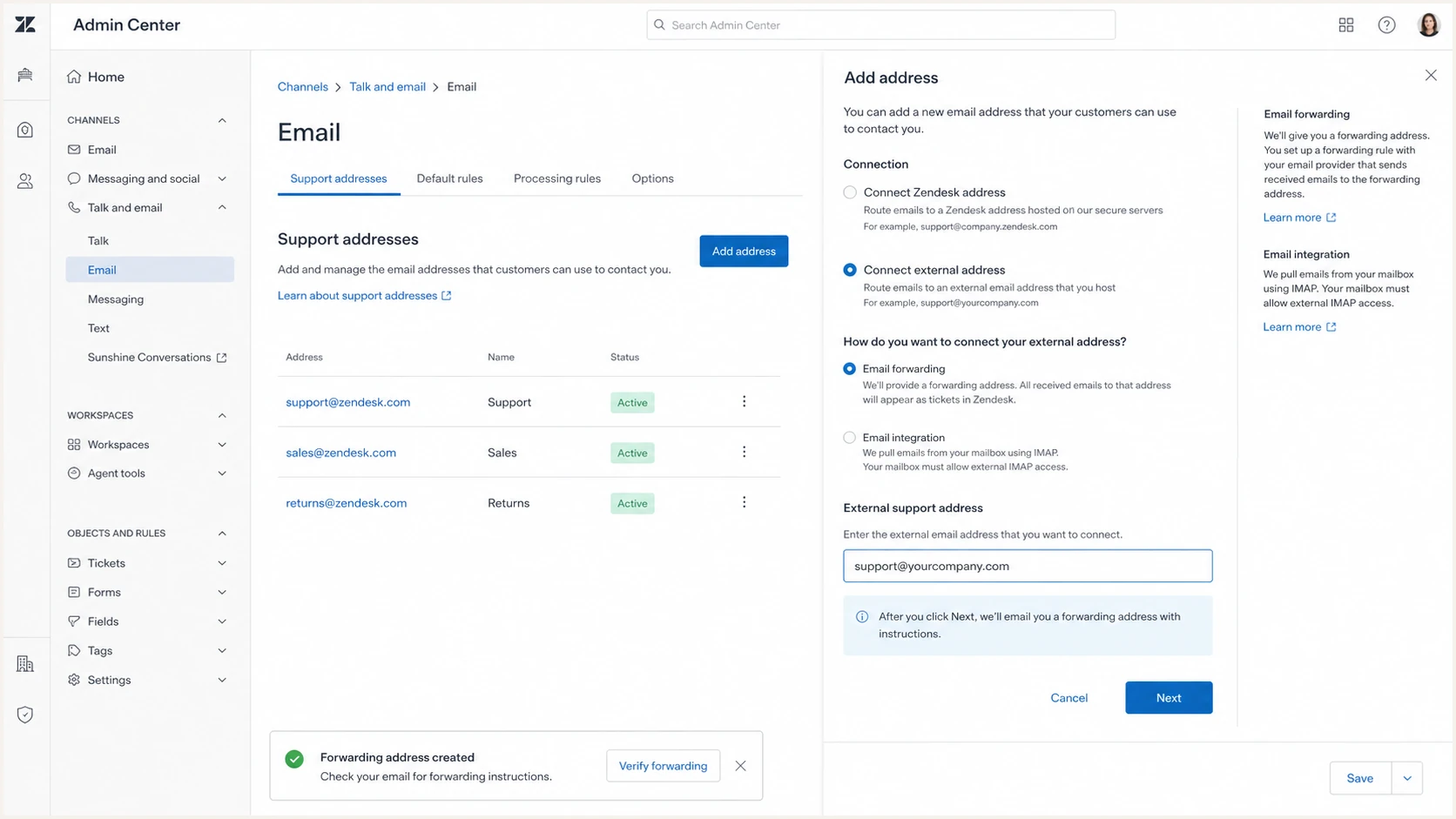1456x819 pixels.
Task: Switch to Options tab
Action: pyautogui.click(x=652, y=178)
